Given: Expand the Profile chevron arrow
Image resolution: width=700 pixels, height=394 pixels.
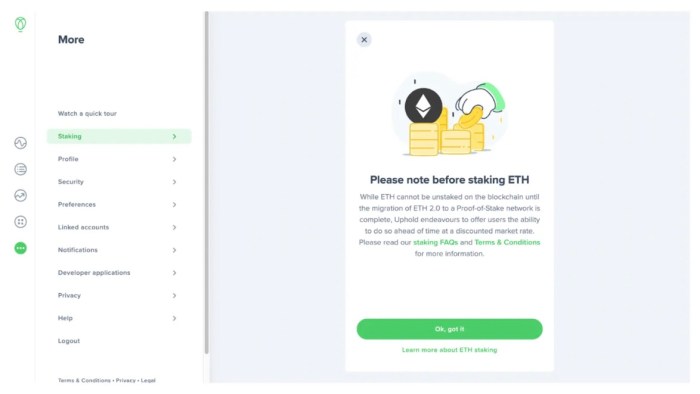Looking at the screenshot, I should [174, 159].
